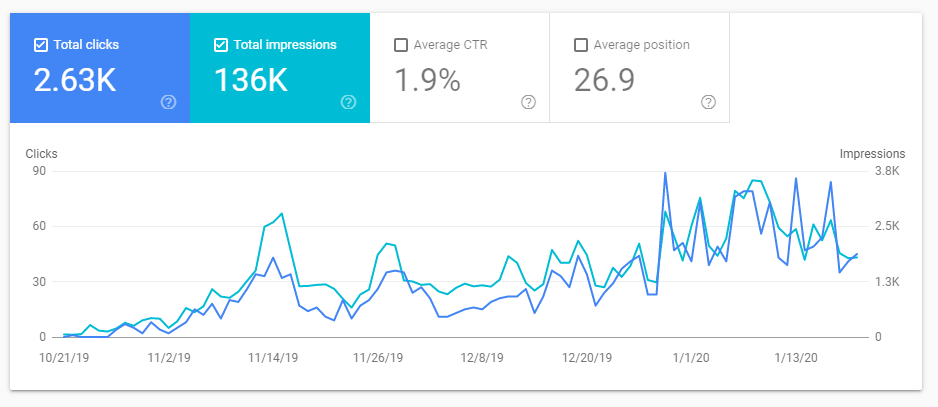Select the Average CTR 1.9% card
Viewport: 938px width, 407px height.
[x=459, y=68]
